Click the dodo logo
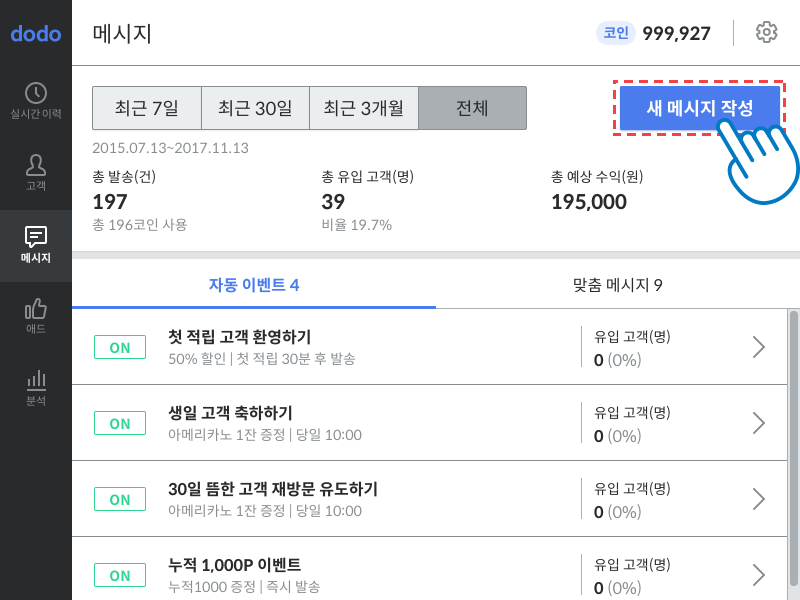Viewport: 800px width, 600px height. coord(36,34)
